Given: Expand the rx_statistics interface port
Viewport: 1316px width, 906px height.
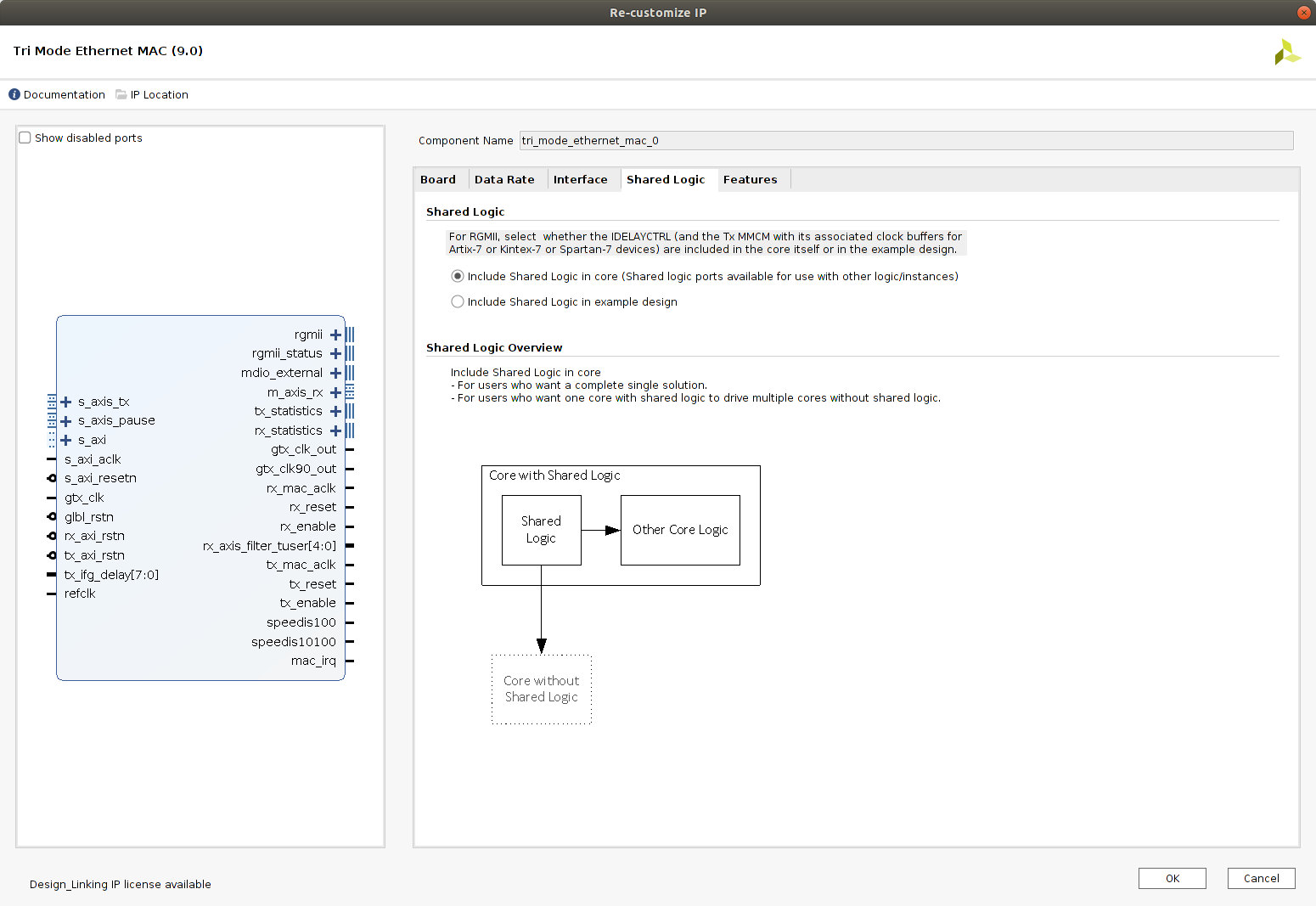Looking at the screenshot, I should tap(335, 430).
